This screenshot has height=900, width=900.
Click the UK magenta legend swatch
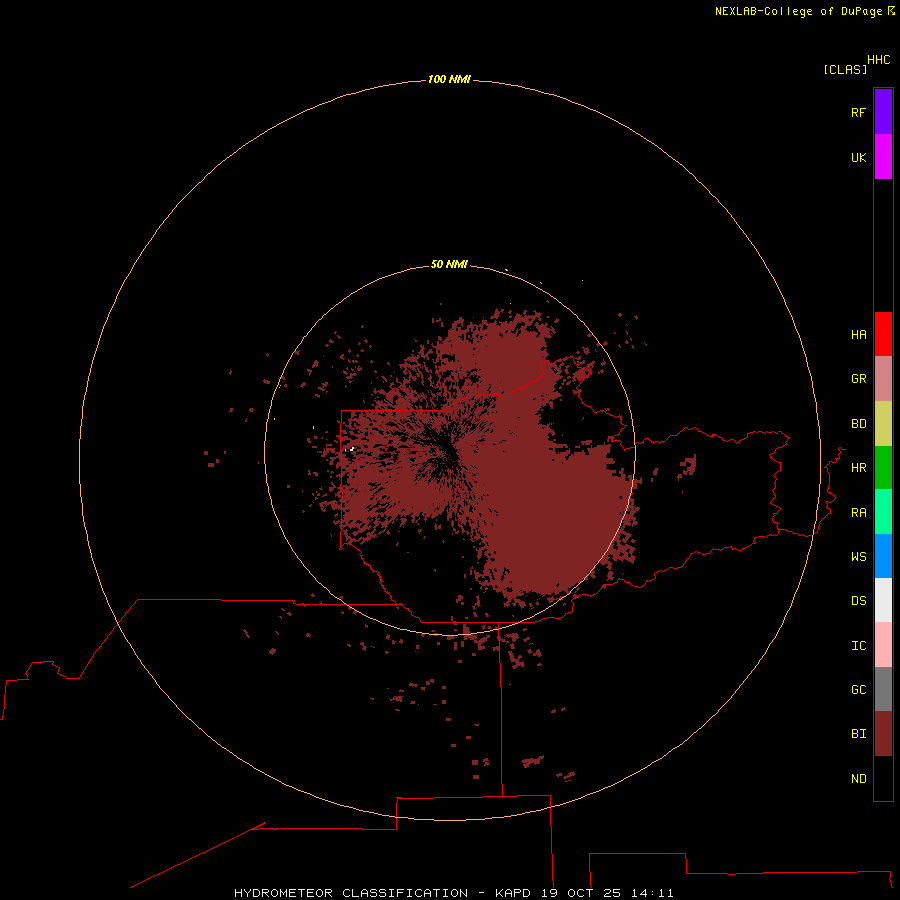883,157
